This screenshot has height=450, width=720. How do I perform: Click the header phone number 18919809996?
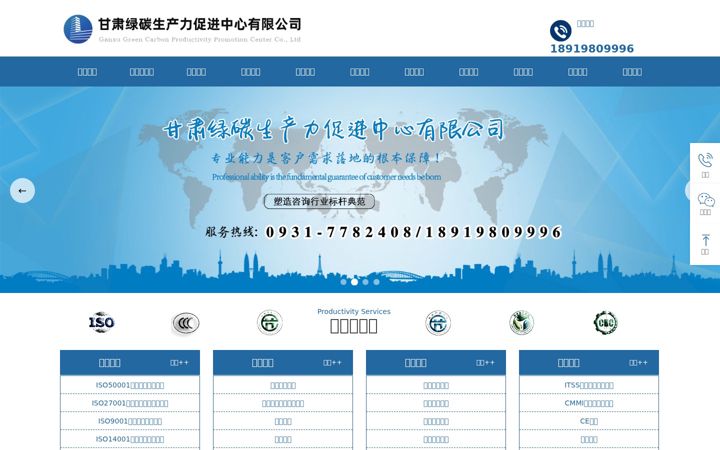coord(592,49)
